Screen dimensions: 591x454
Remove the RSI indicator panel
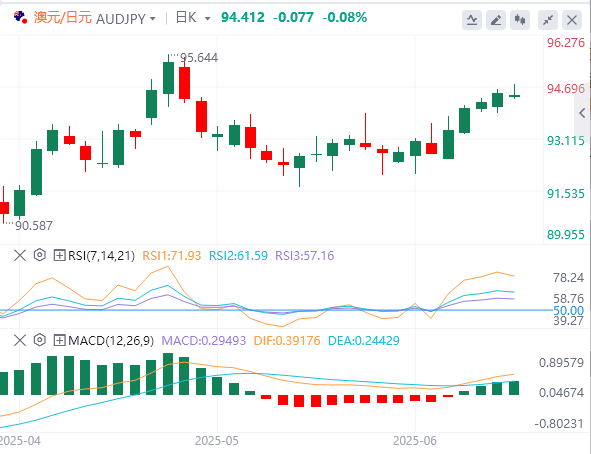[x=20, y=255]
